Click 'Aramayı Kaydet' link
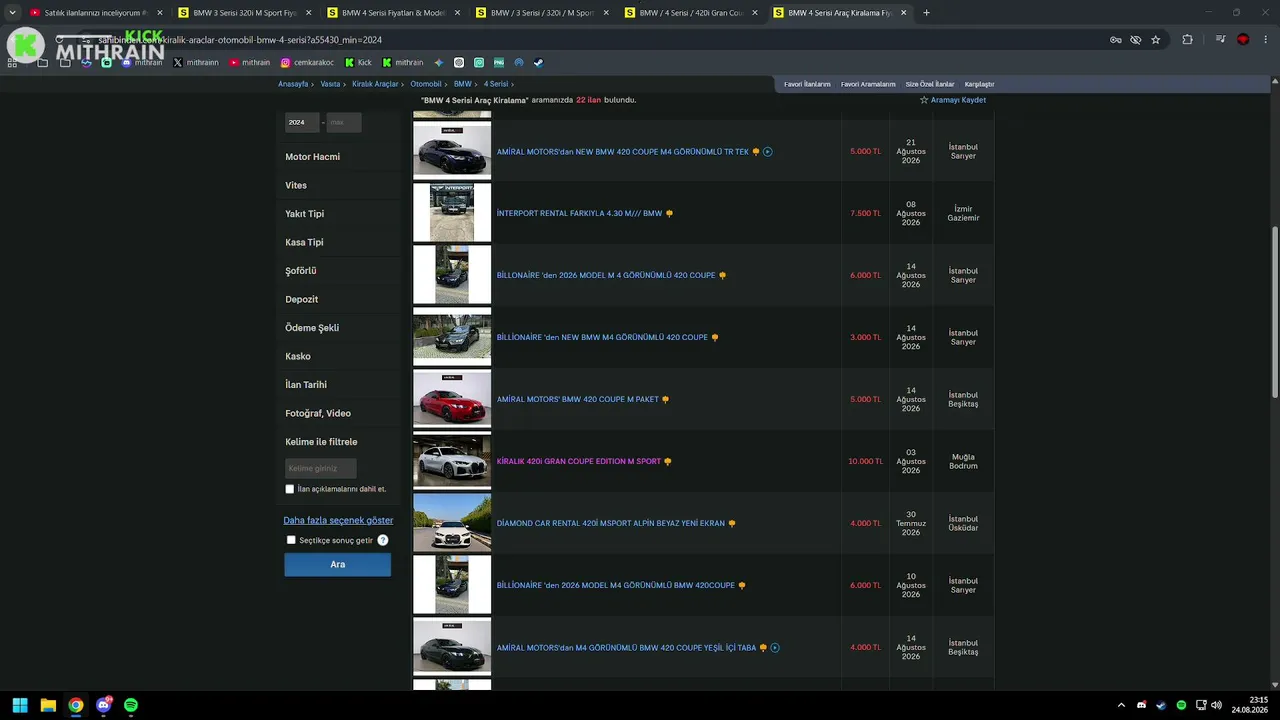This screenshot has height=720, width=1280. [x=953, y=100]
